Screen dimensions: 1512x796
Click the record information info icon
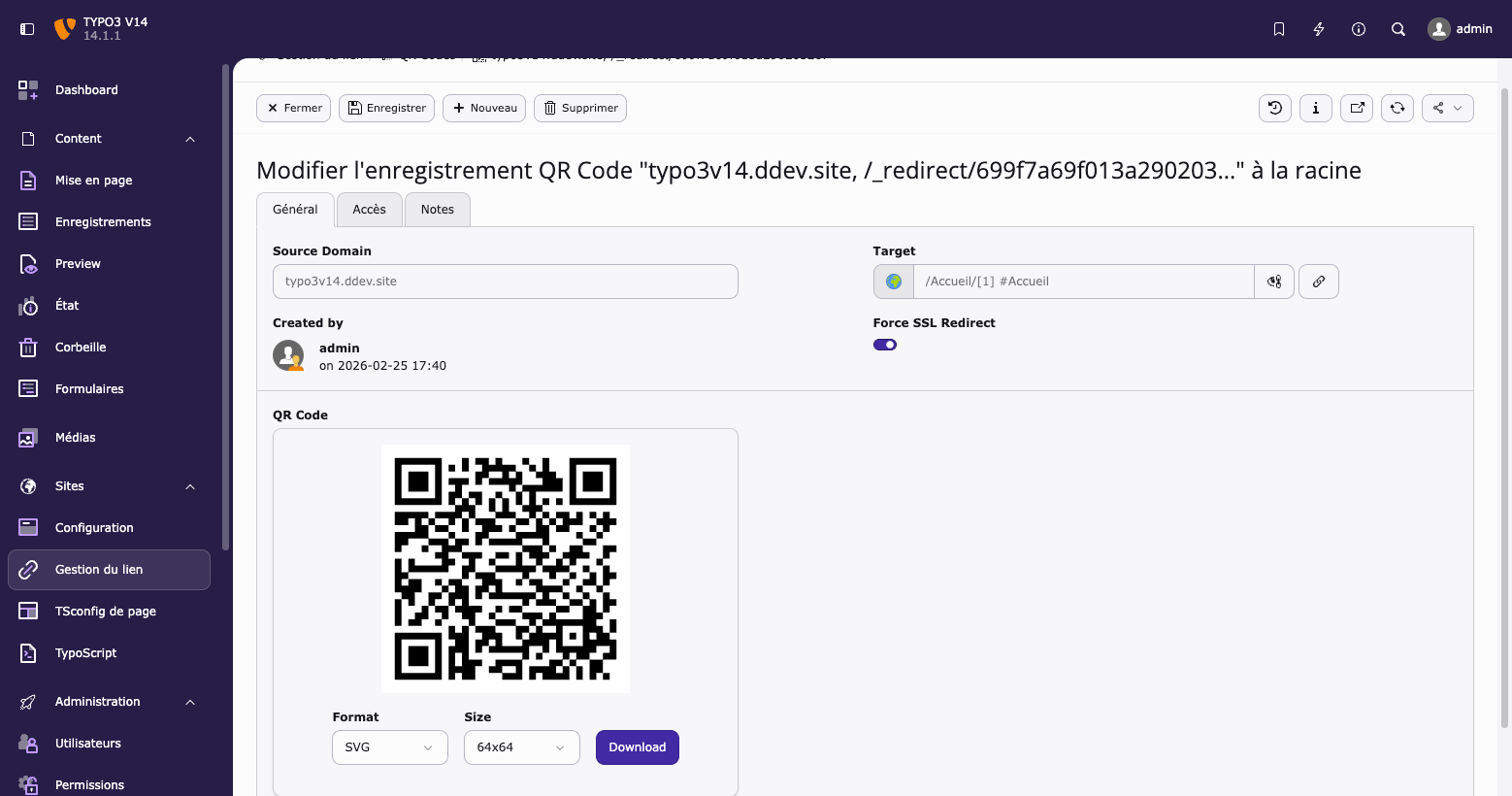click(x=1315, y=108)
